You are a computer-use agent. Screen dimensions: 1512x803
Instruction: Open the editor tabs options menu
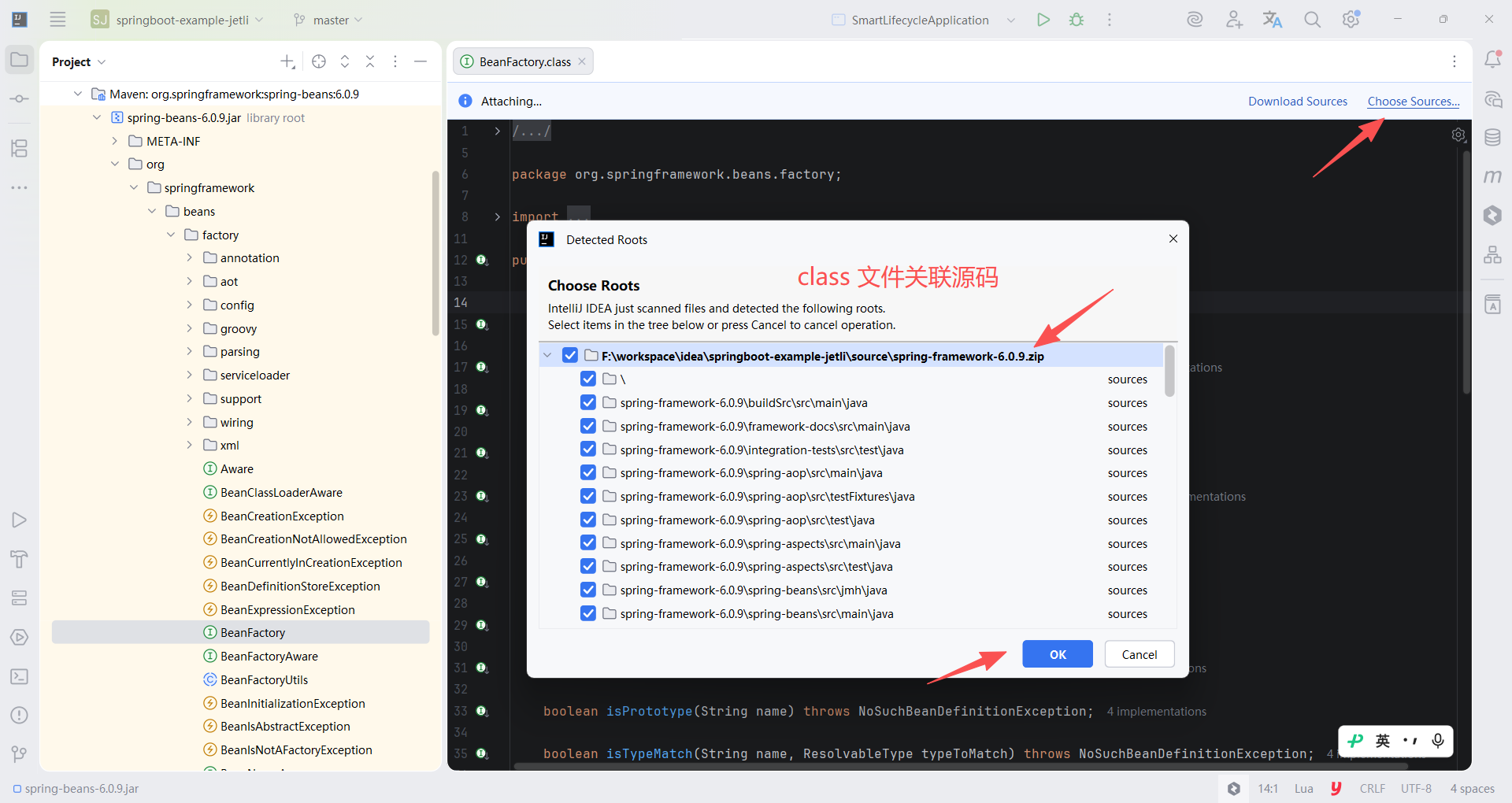pyautogui.click(x=1455, y=61)
